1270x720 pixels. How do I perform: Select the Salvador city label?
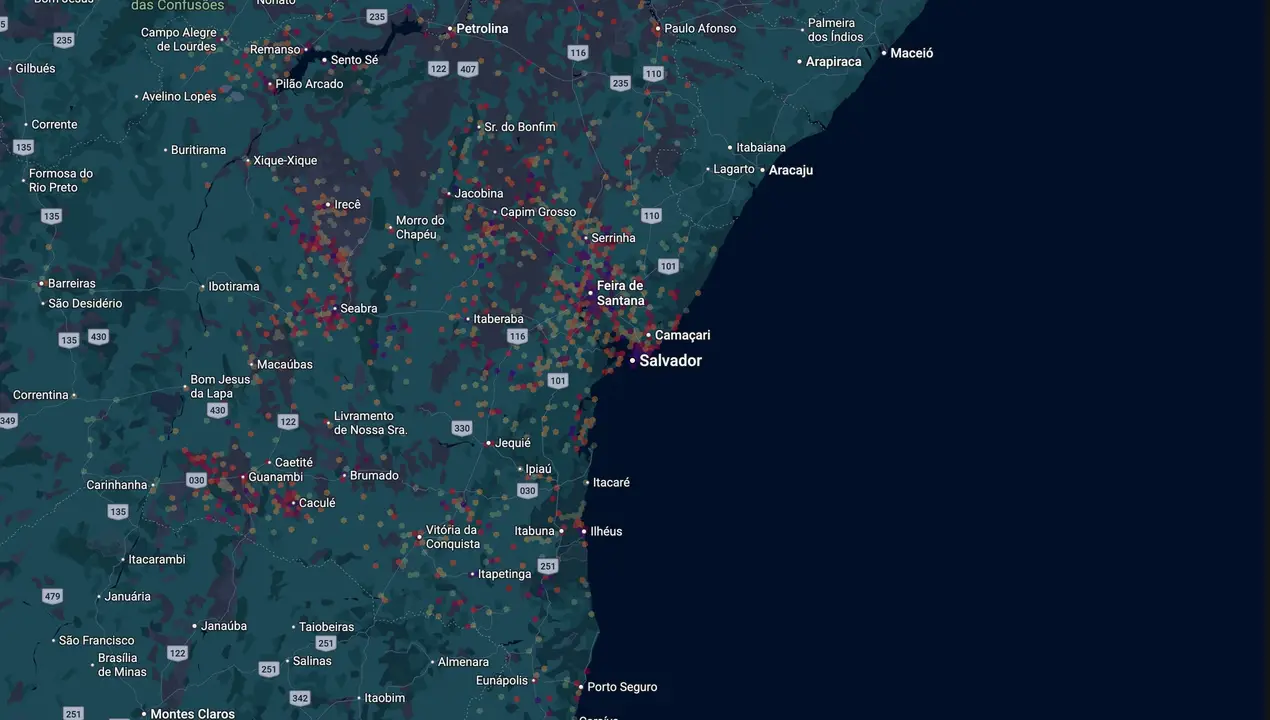coord(670,360)
